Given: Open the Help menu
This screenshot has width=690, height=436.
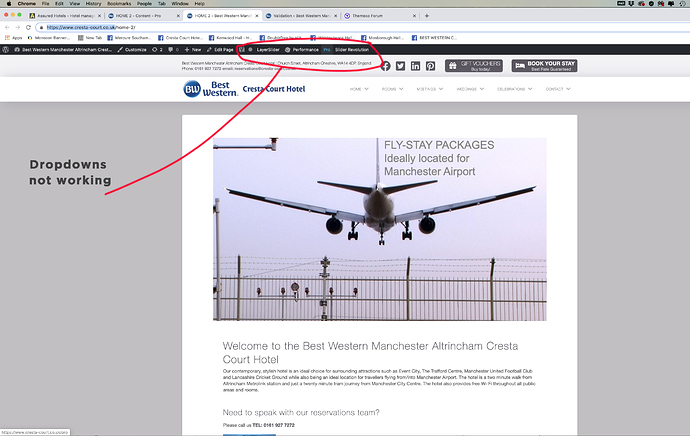Looking at the screenshot, I should (x=199, y=4).
